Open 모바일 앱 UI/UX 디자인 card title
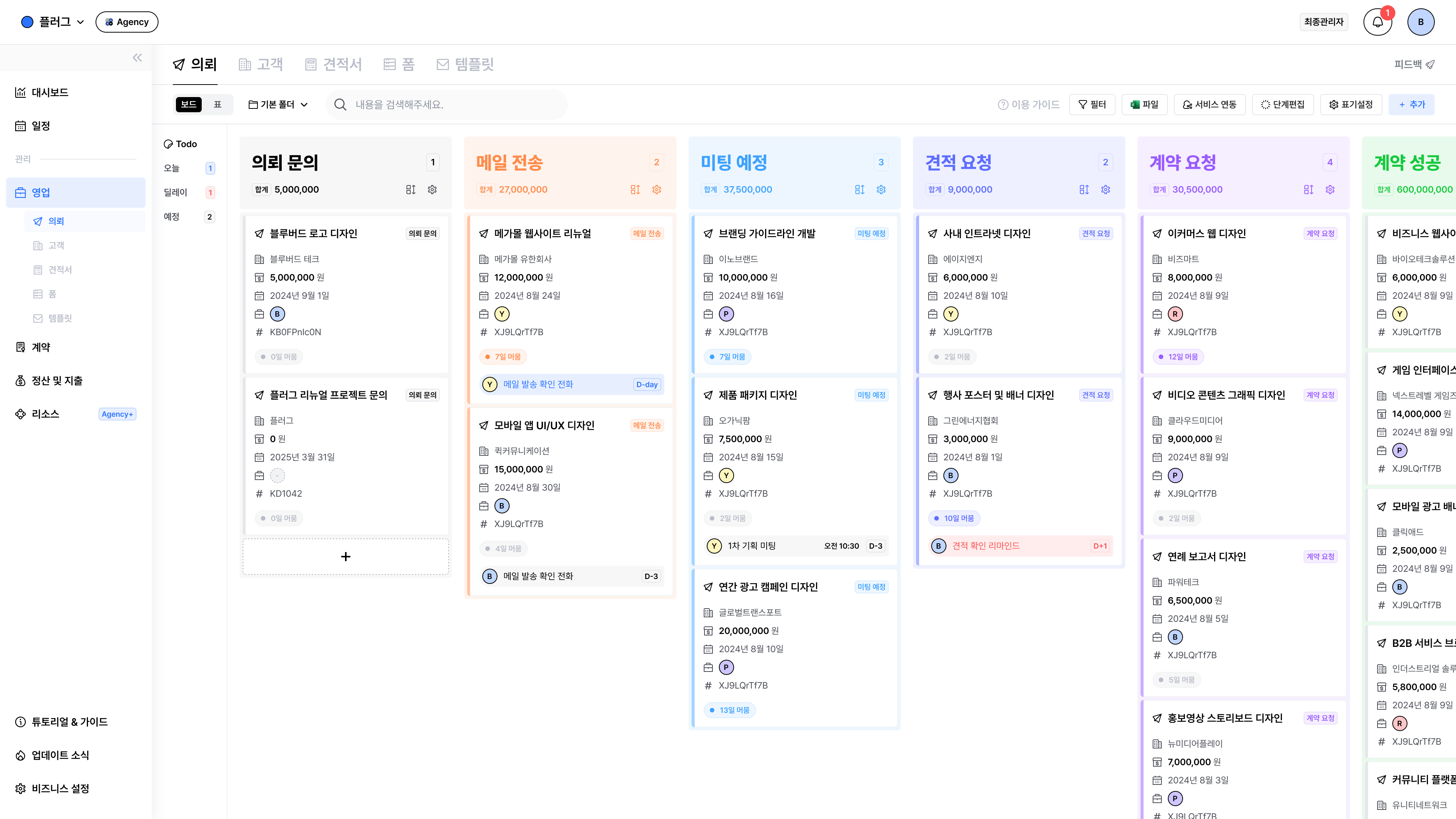Viewport: 1456px width, 819px height. click(544, 425)
